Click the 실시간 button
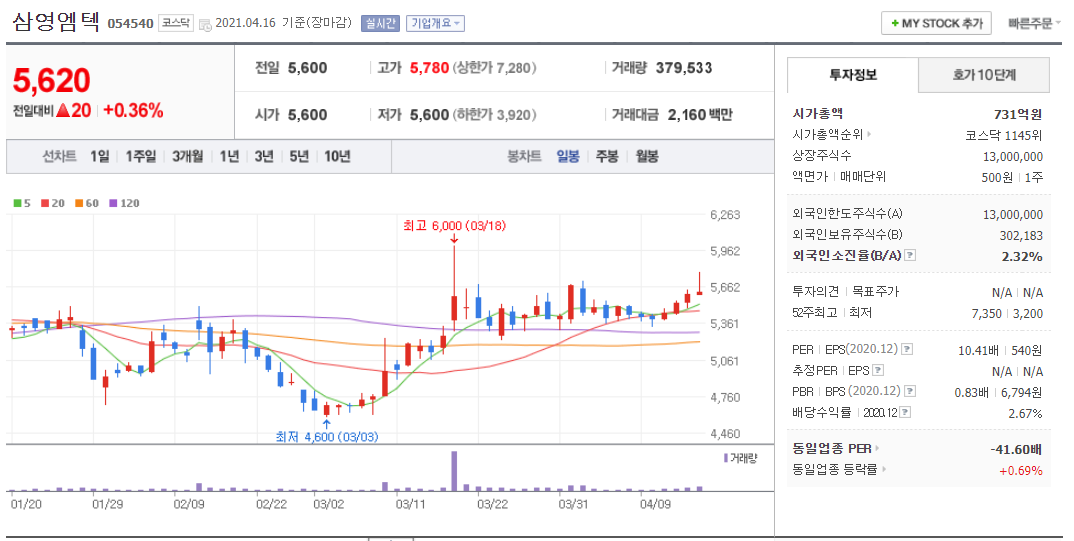The image size is (1074, 541). 380,23
